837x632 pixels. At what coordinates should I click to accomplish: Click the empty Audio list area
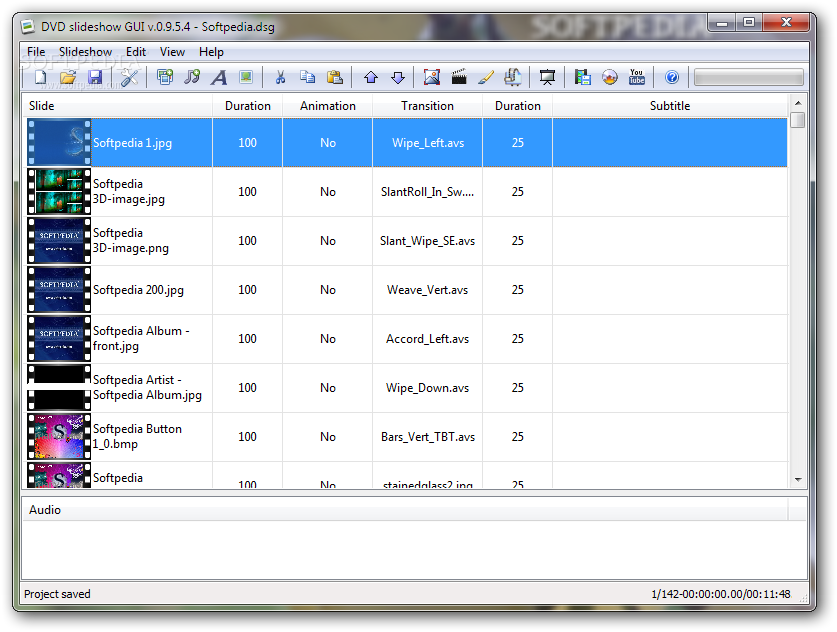pyautogui.click(x=414, y=550)
